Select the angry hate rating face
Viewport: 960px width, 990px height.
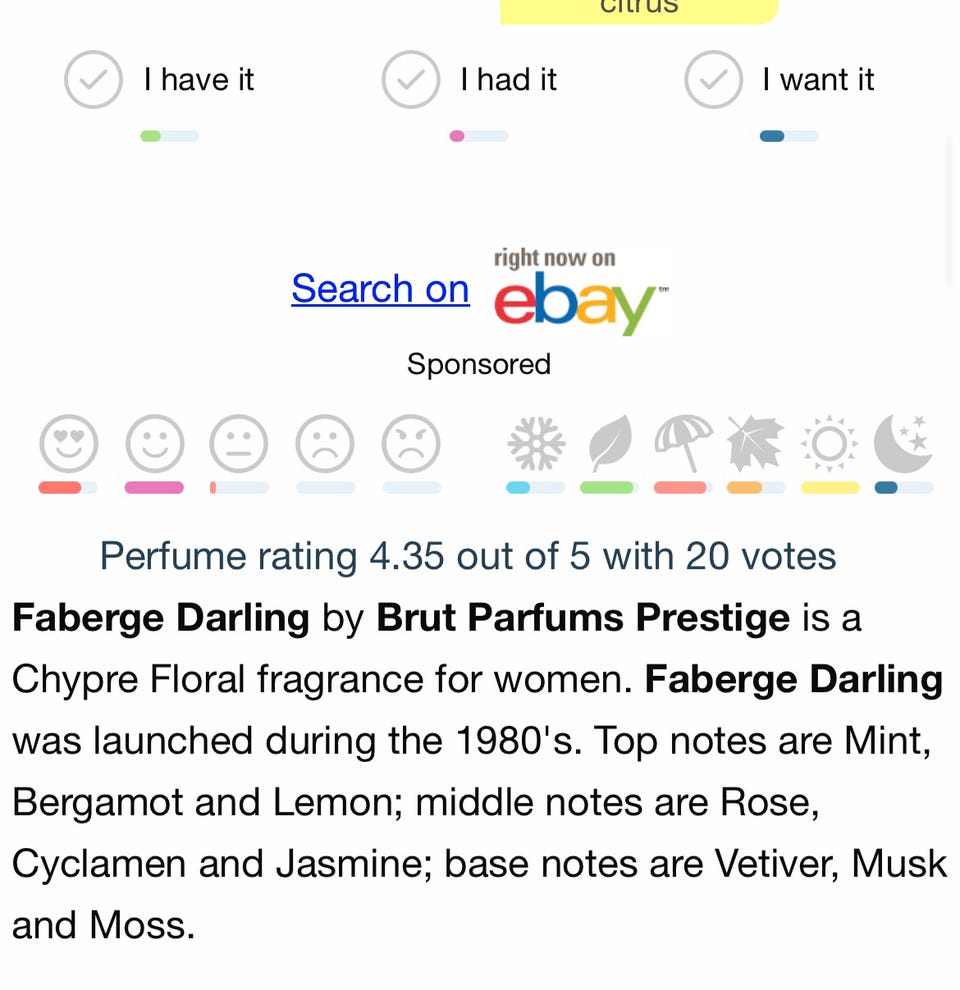411,444
